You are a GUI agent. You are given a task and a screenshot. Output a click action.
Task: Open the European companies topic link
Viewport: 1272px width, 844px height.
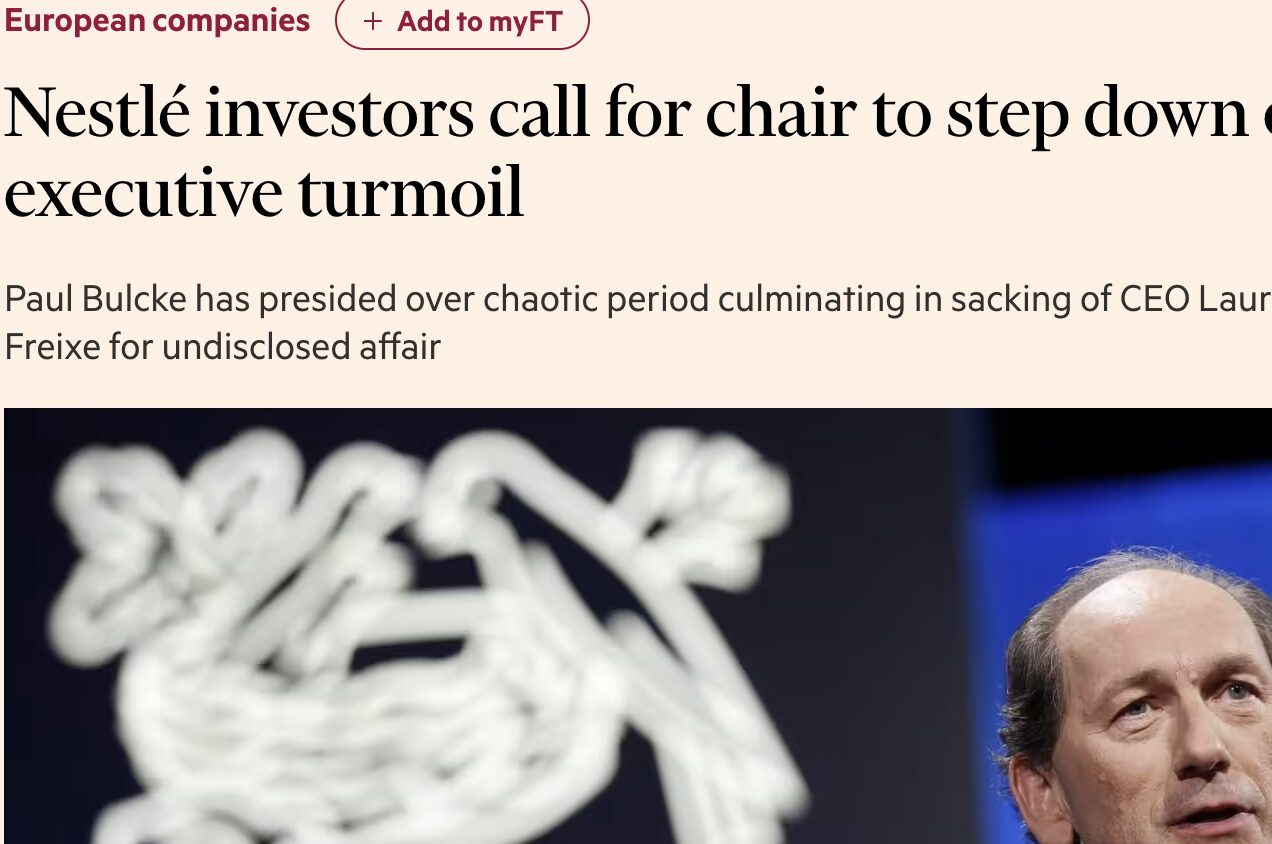(x=157, y=21)
